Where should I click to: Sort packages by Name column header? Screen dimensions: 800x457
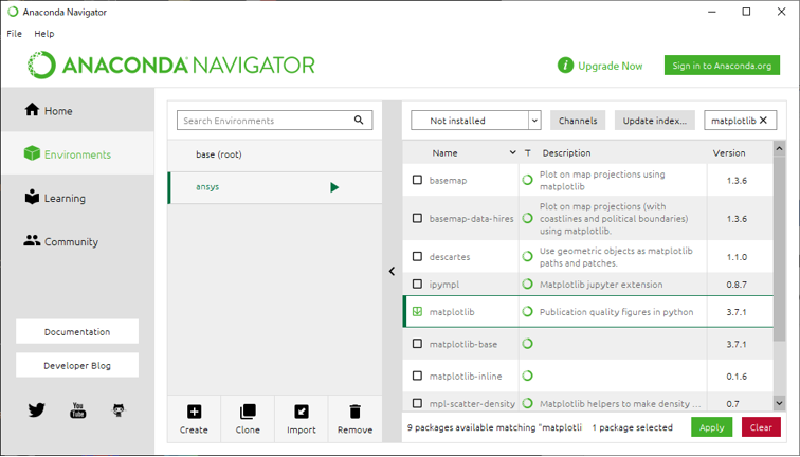(445, 153)
